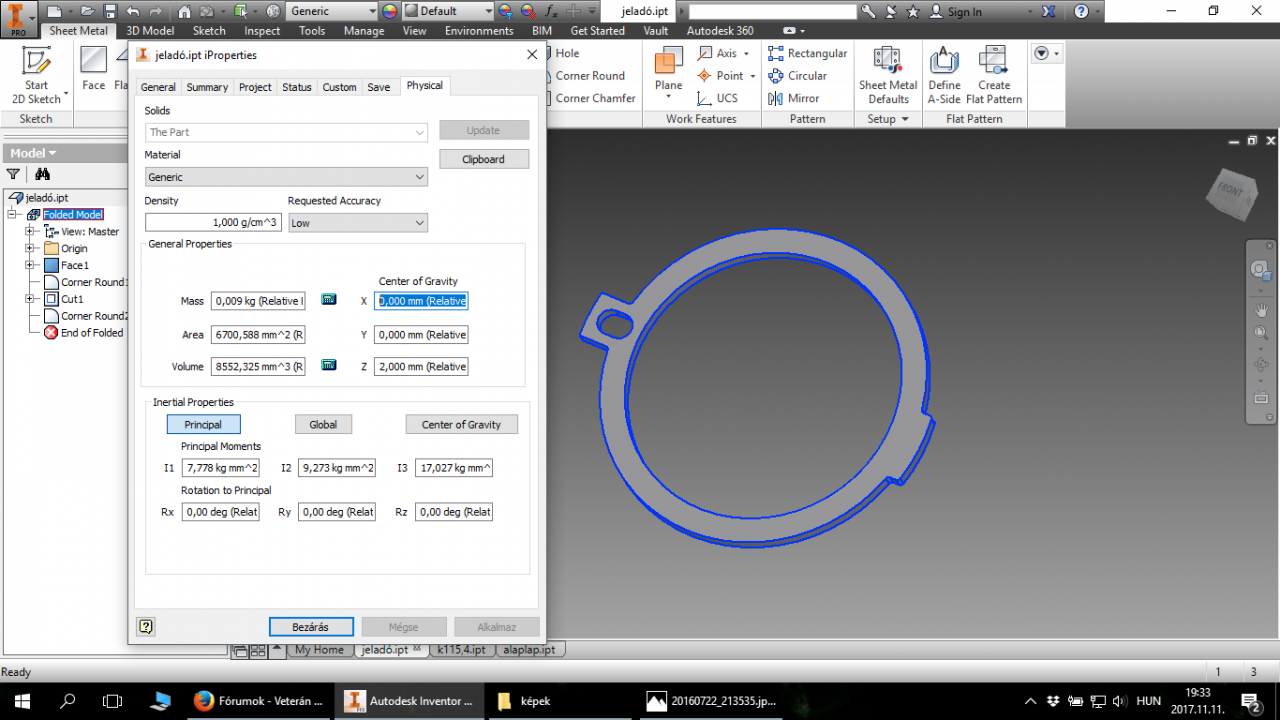Click the Mass calculator icon
Viewport: 1280px width, 720px height.
point(329,300)
